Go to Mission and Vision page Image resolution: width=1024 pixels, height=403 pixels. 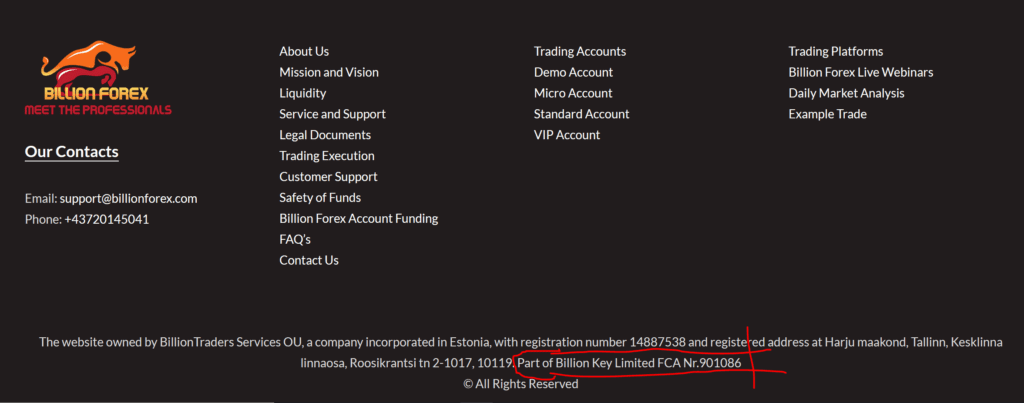pyautogui.click(x=329, y=72)
